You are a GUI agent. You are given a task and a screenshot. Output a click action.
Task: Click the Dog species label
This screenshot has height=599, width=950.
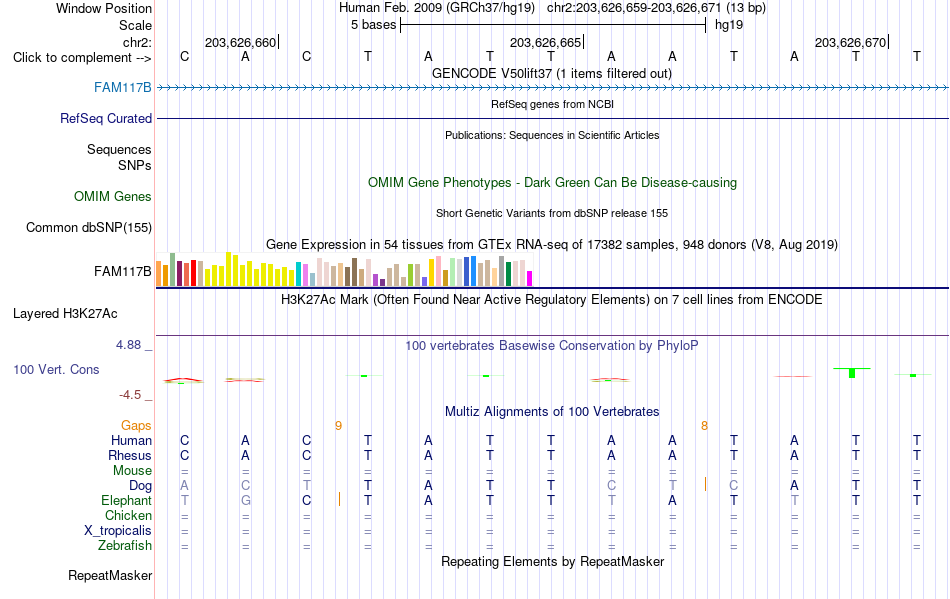pyautogui.click(x=141, y=485)
